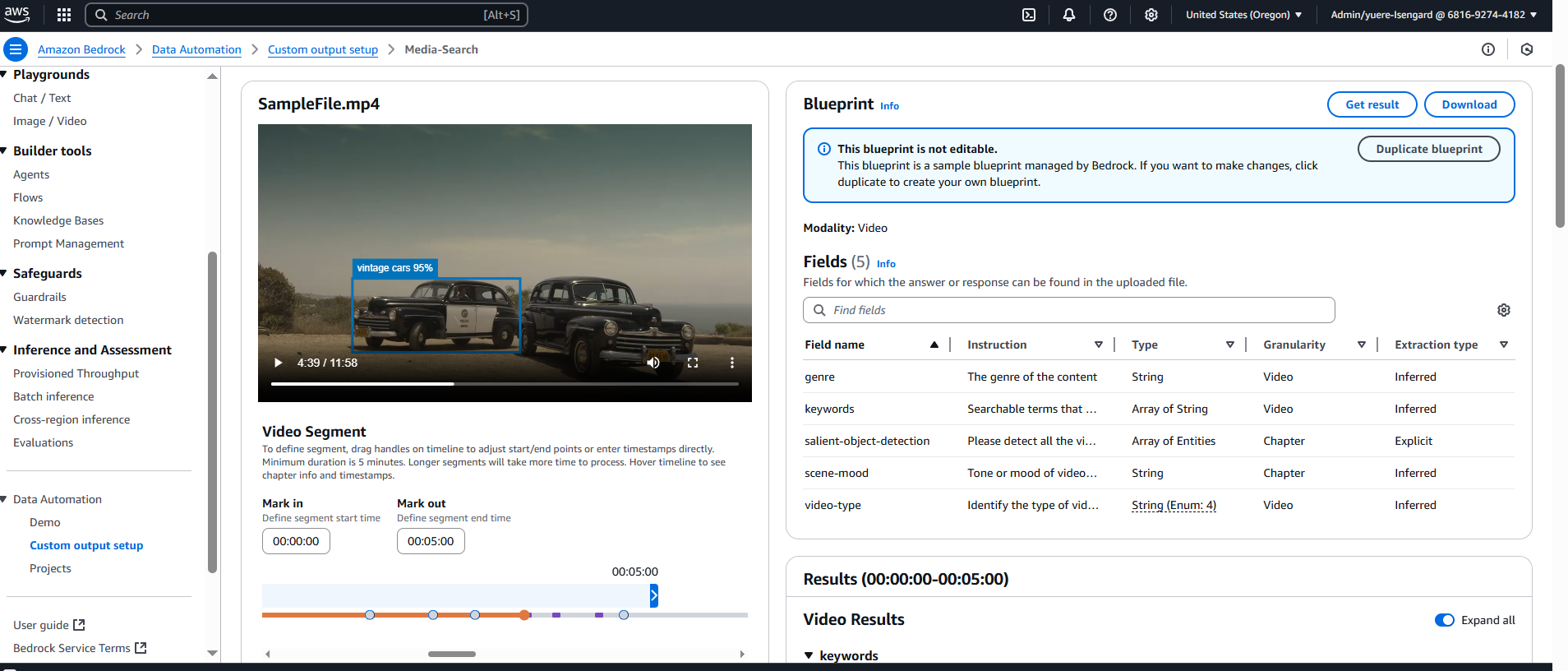
Task: Click the Duplicate blueprint button
Action: click(x=1428, y=149)
